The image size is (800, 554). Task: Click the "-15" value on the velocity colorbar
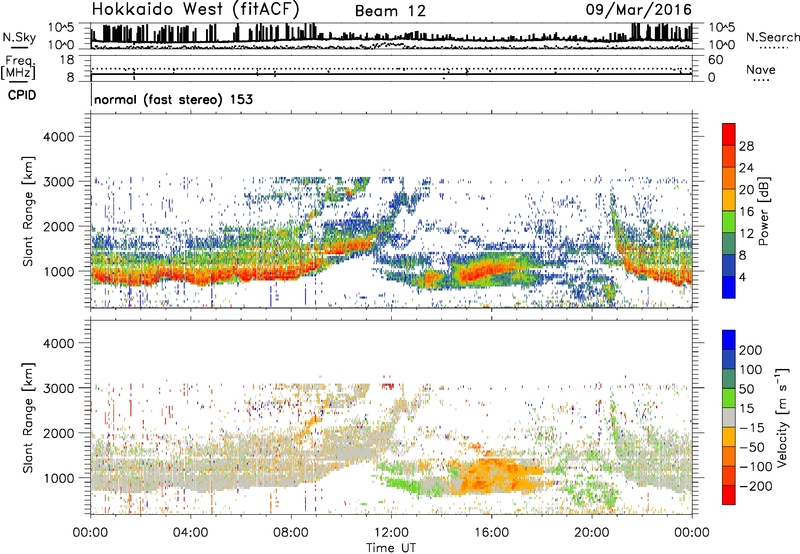(752, 428)
